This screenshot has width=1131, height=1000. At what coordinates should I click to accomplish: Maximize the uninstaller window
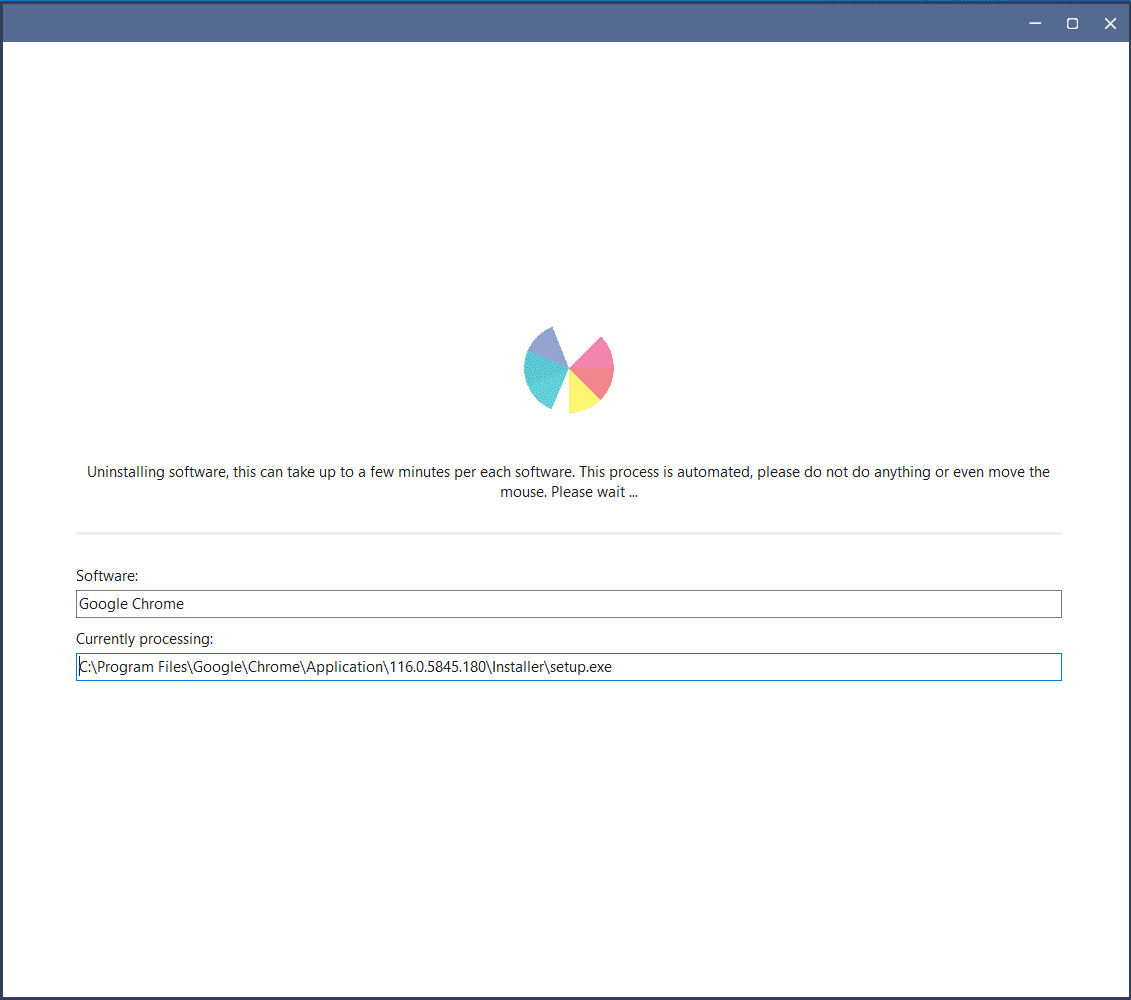click(1073, 23)
